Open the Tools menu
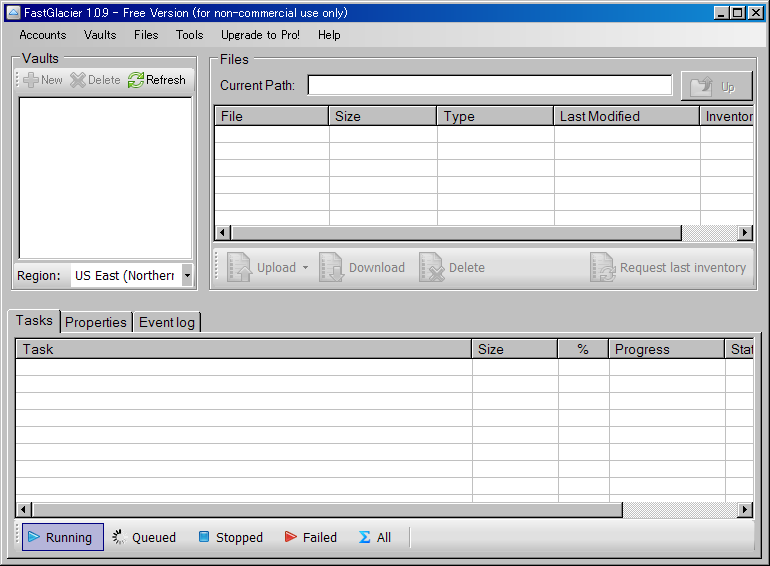 (x=189, y=35)
